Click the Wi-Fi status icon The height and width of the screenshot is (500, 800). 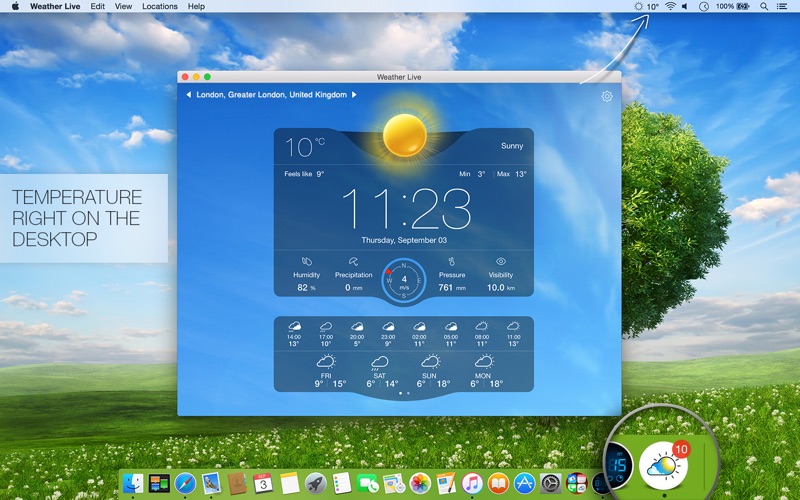pyautogui.click(x=669, y=6)
